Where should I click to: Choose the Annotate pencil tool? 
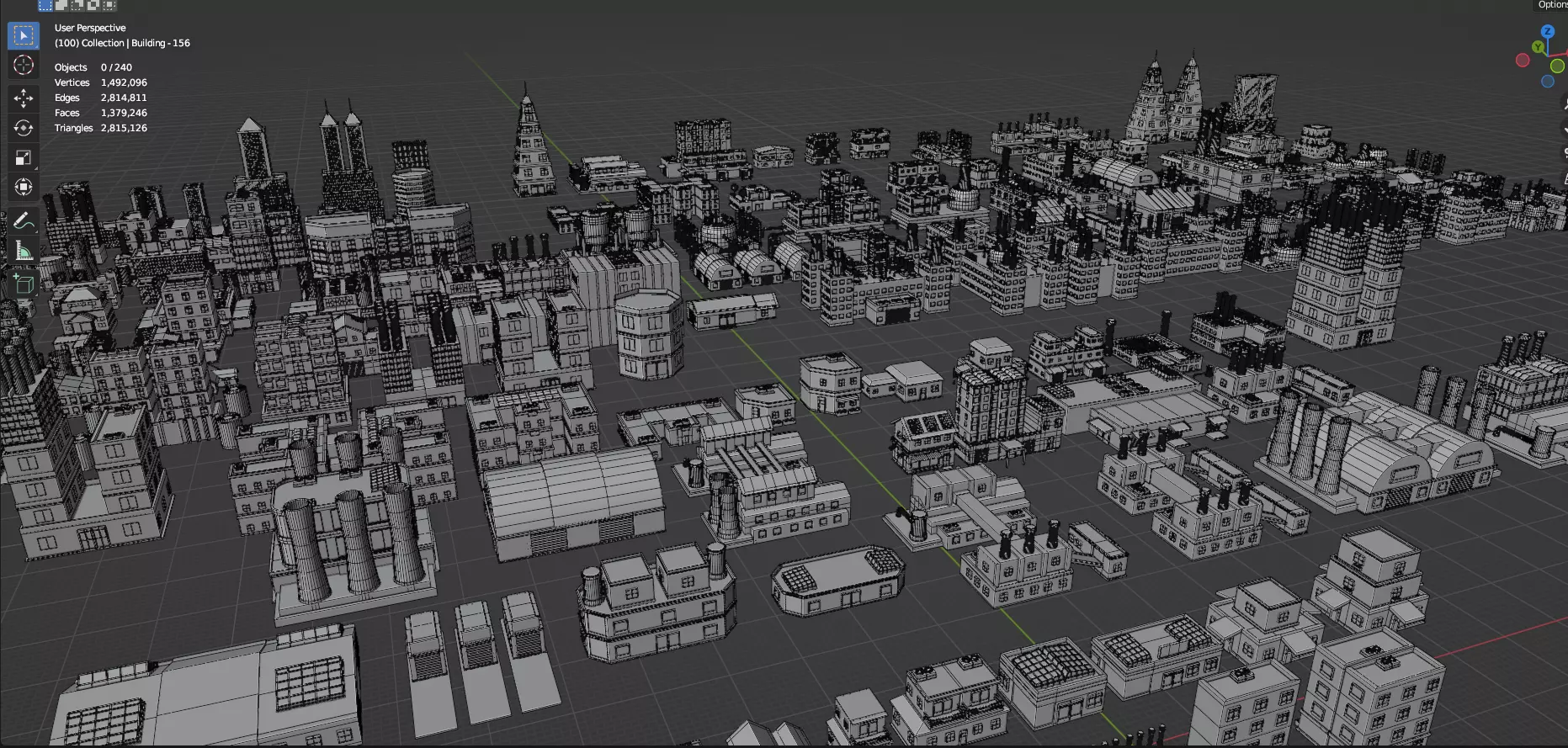[x=24, y=221]
